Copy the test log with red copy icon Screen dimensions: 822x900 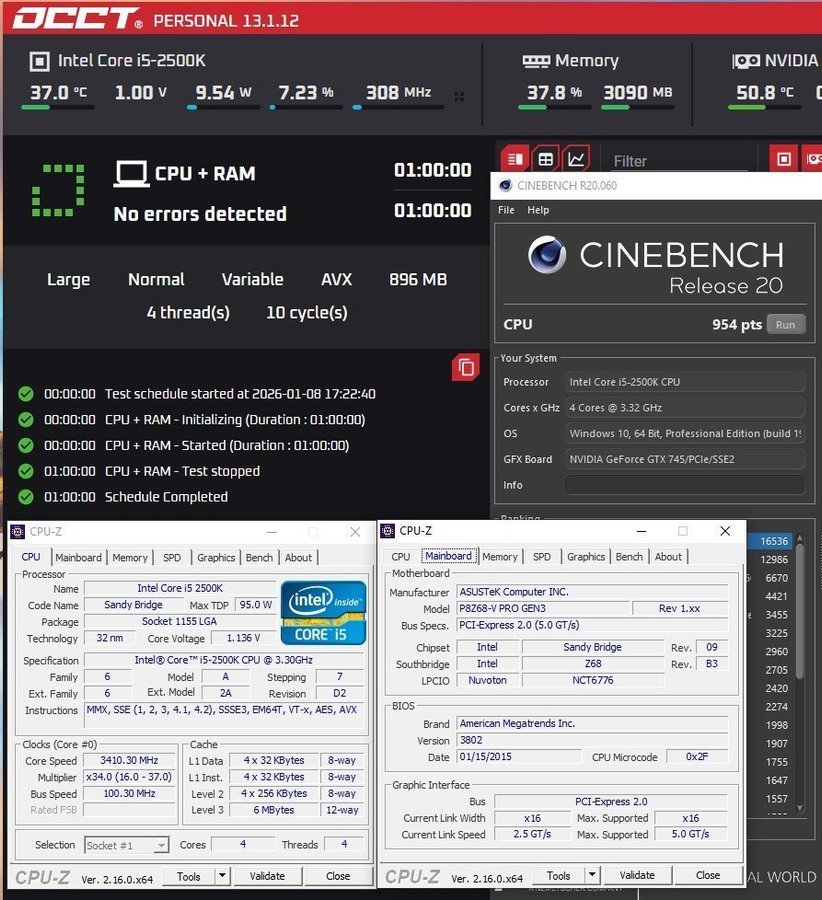click(466, 367)
